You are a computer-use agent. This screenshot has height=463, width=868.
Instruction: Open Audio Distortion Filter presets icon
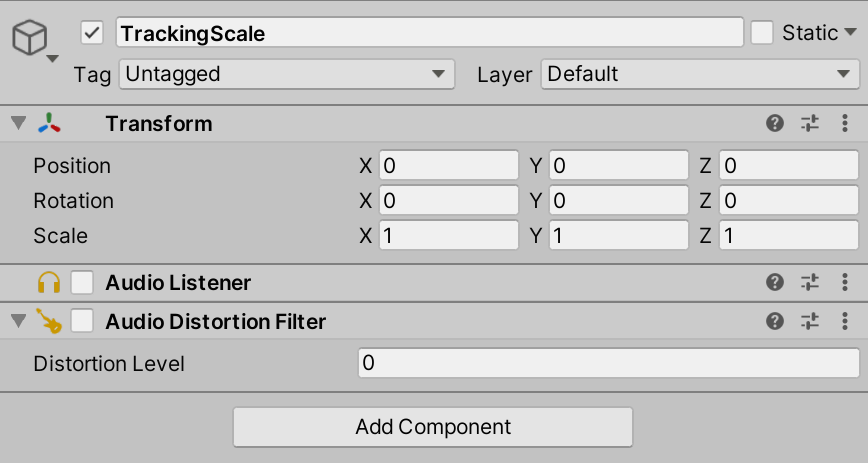pos(810,322)
